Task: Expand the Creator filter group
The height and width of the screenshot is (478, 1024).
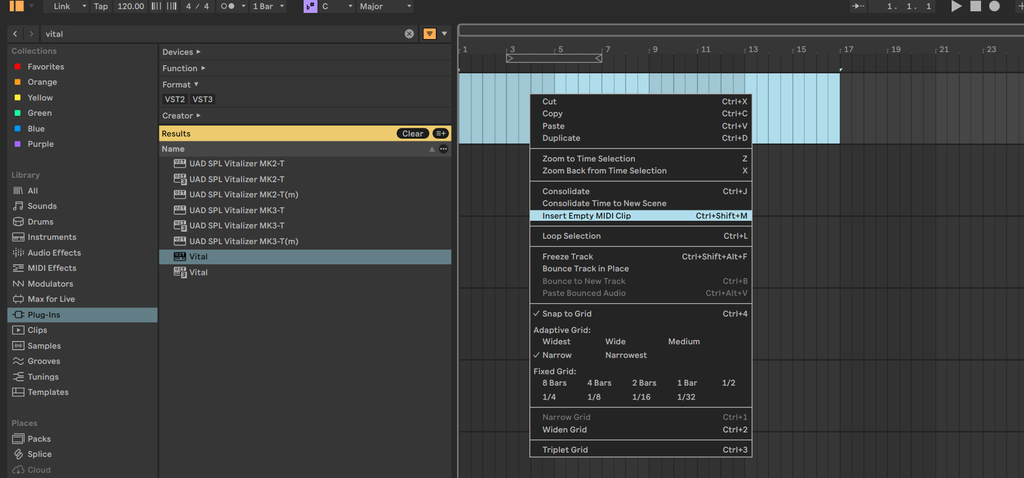Action: click(x=182, y=116)
